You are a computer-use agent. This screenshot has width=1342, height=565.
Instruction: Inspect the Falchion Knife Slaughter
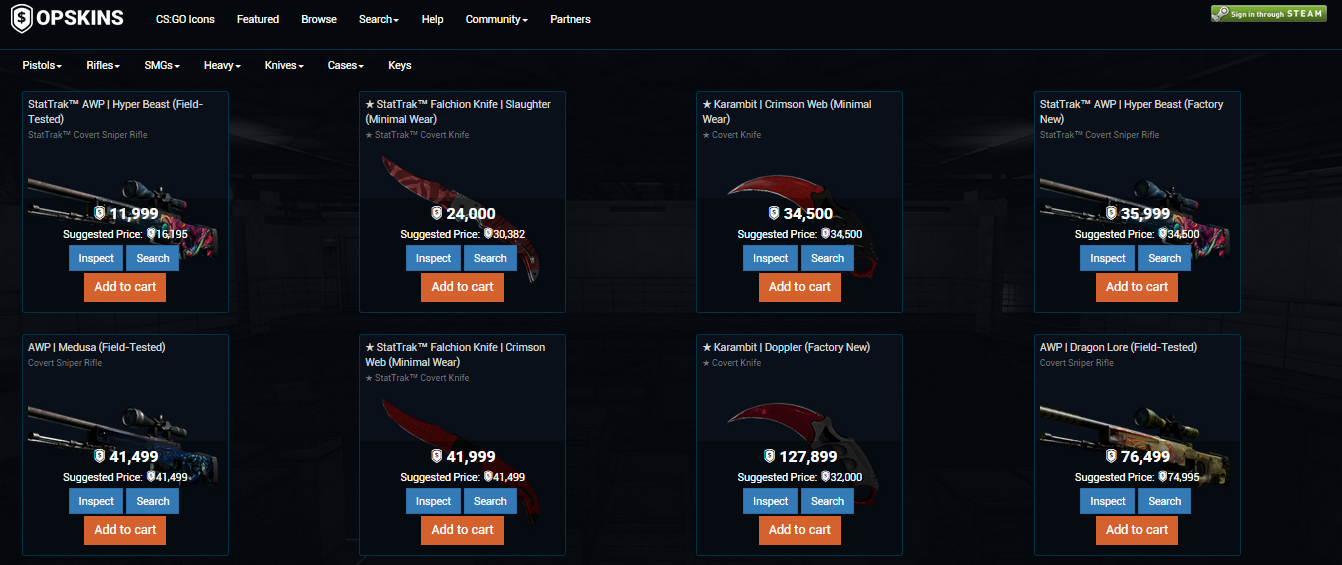[433, 258]
